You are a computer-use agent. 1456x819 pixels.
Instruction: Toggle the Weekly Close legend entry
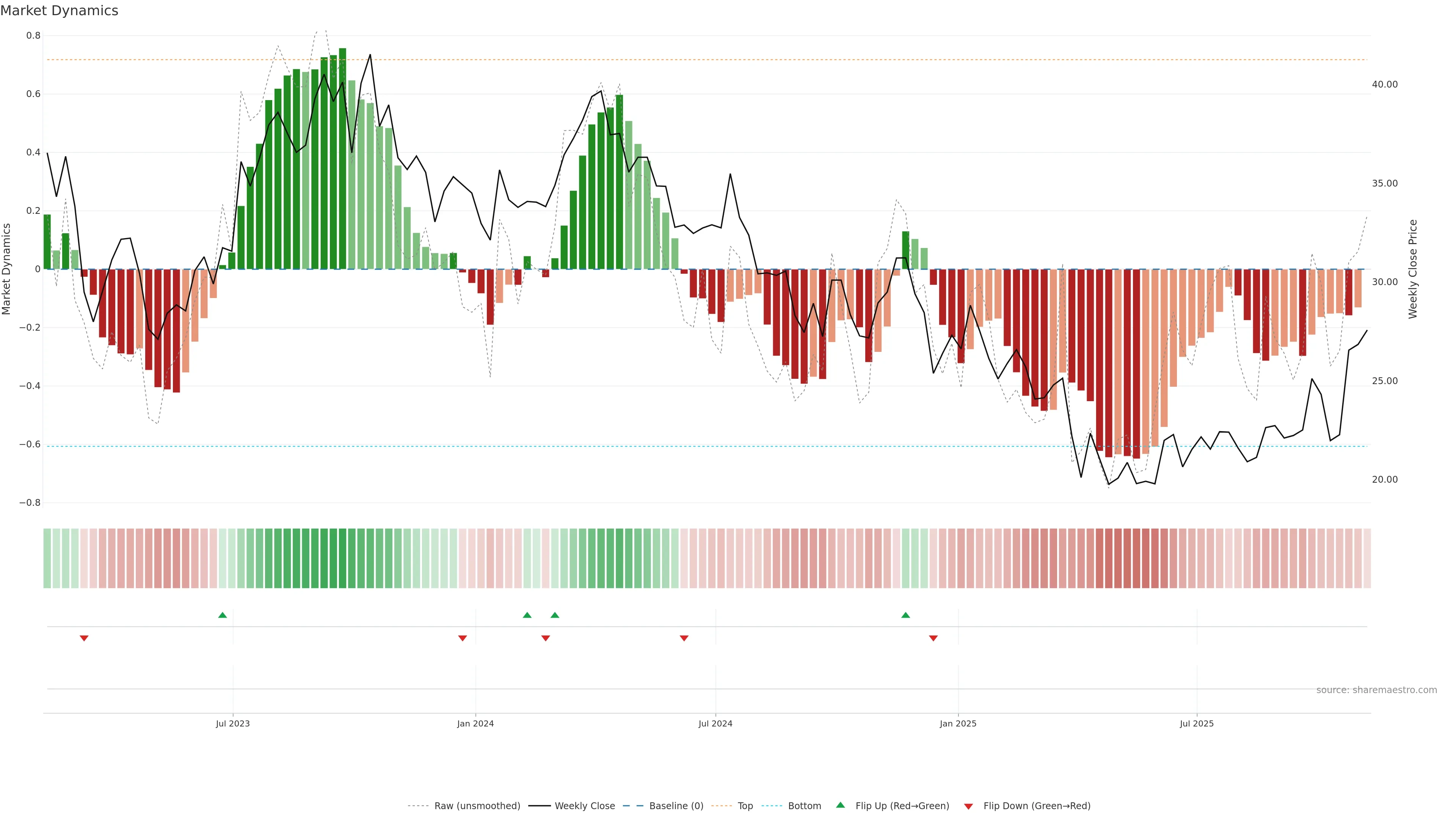[584, 806]
